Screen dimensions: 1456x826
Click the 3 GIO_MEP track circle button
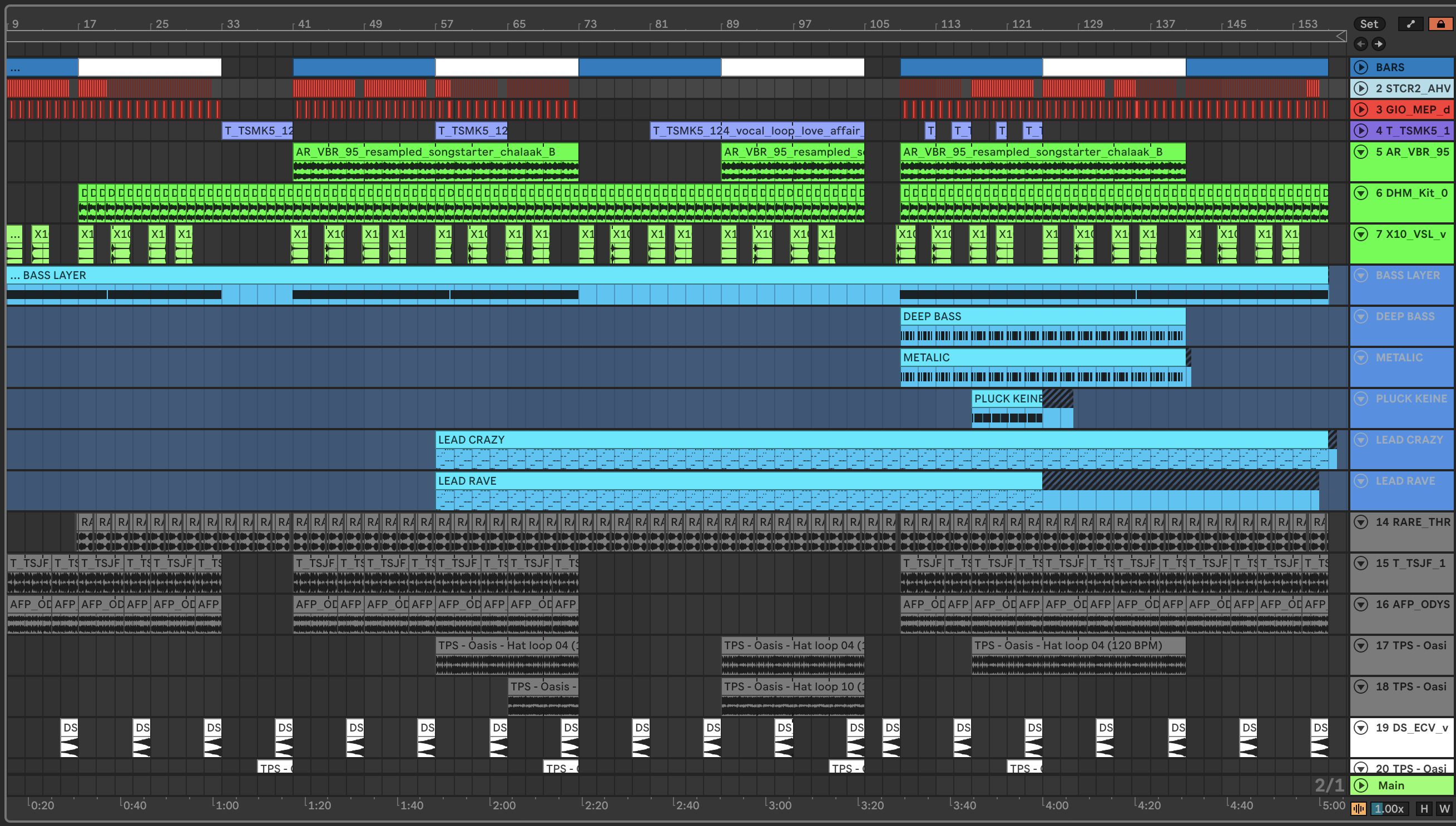(1361, 110)
